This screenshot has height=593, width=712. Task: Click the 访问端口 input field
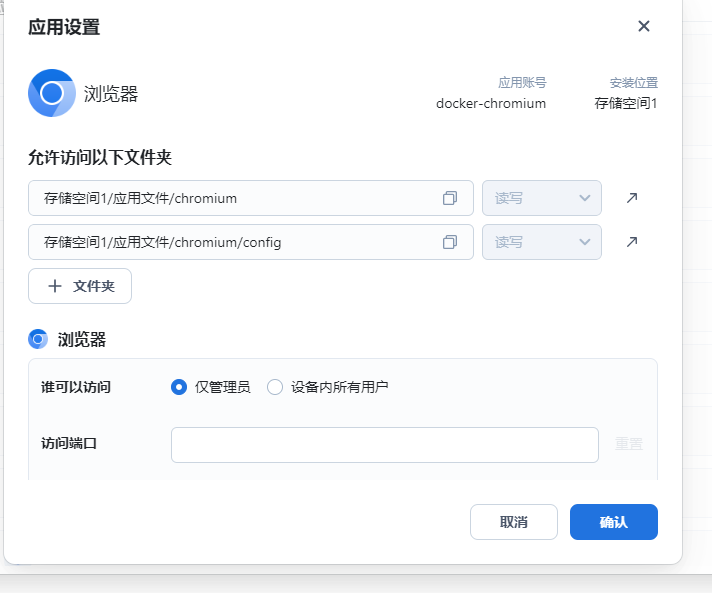[385, 445]
